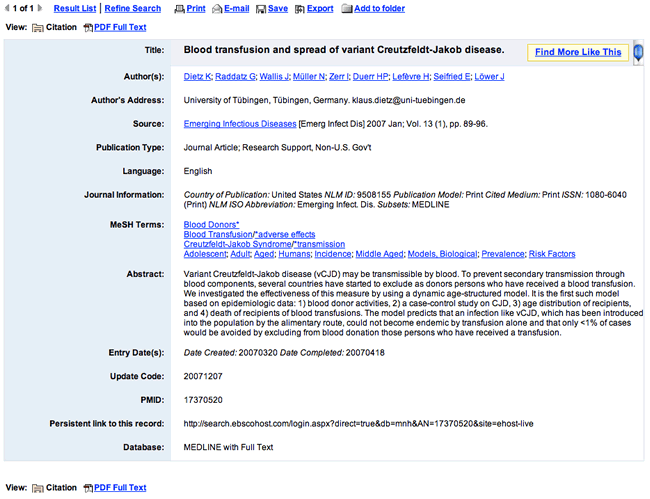This screenshot has width=650, height=499.
Task: Open author Seifried E link
Action: [452, 77]
